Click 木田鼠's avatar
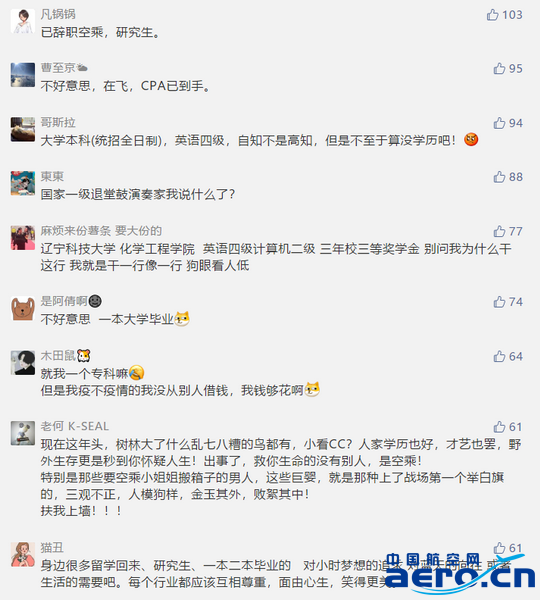This screenshot has height=600, width=540. [x=23, y=363]
